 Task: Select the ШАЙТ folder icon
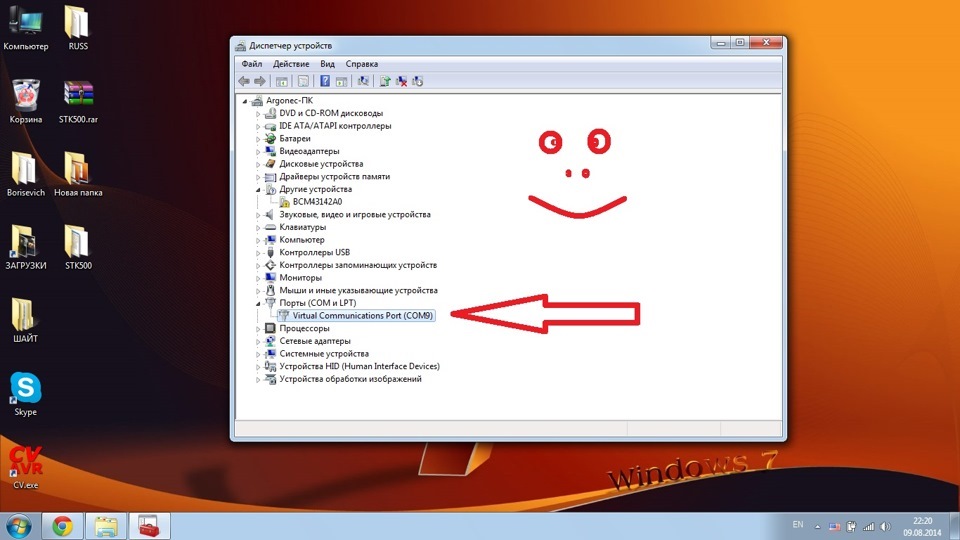tap(26, 320)
